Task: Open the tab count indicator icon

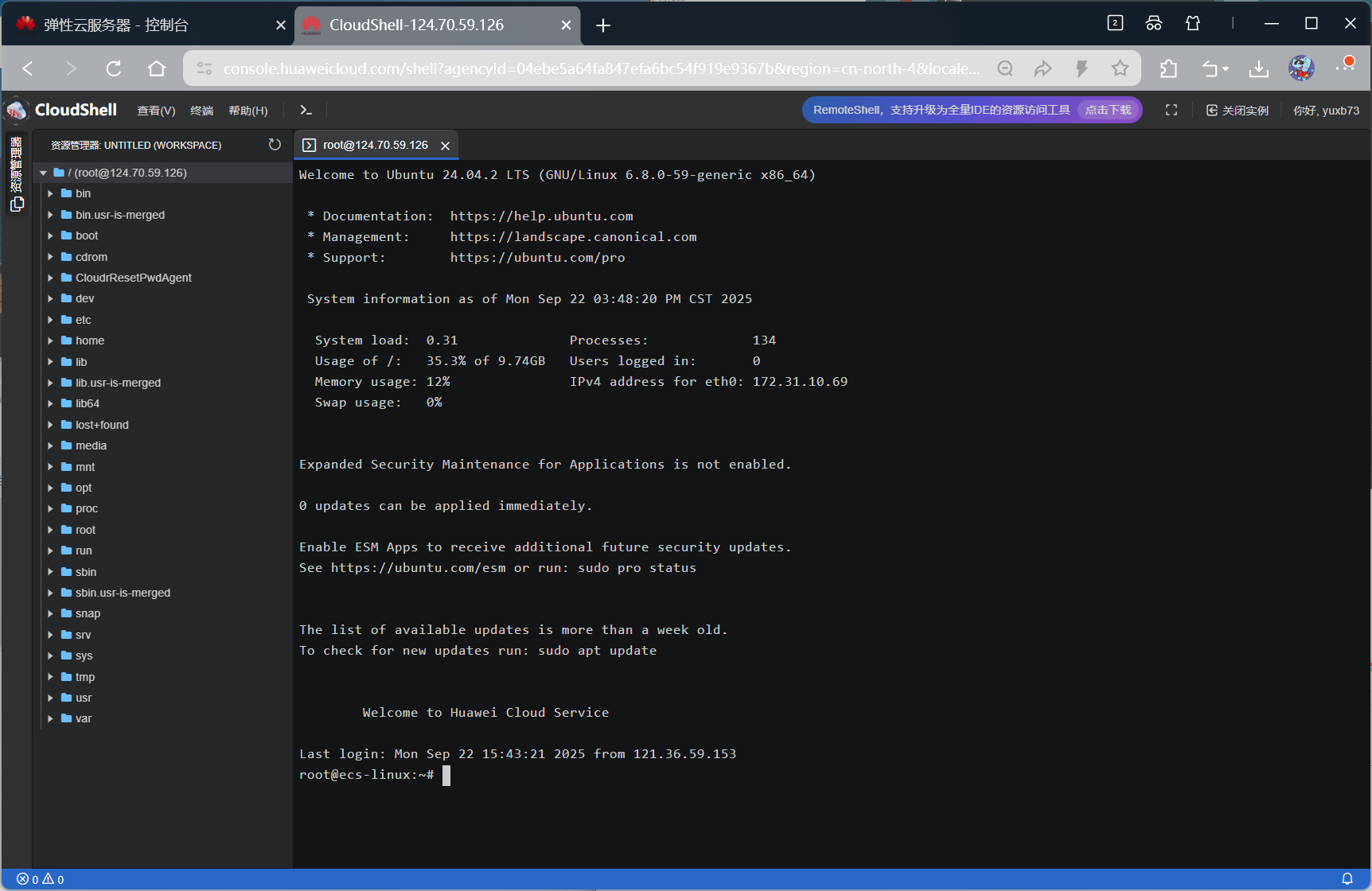Action: tap(1115, 23)
